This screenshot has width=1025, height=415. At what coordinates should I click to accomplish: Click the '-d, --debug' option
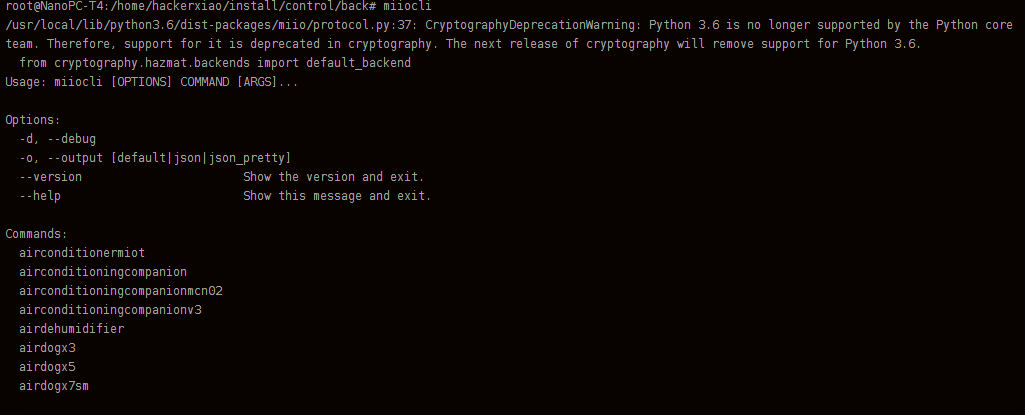(58, 139)
